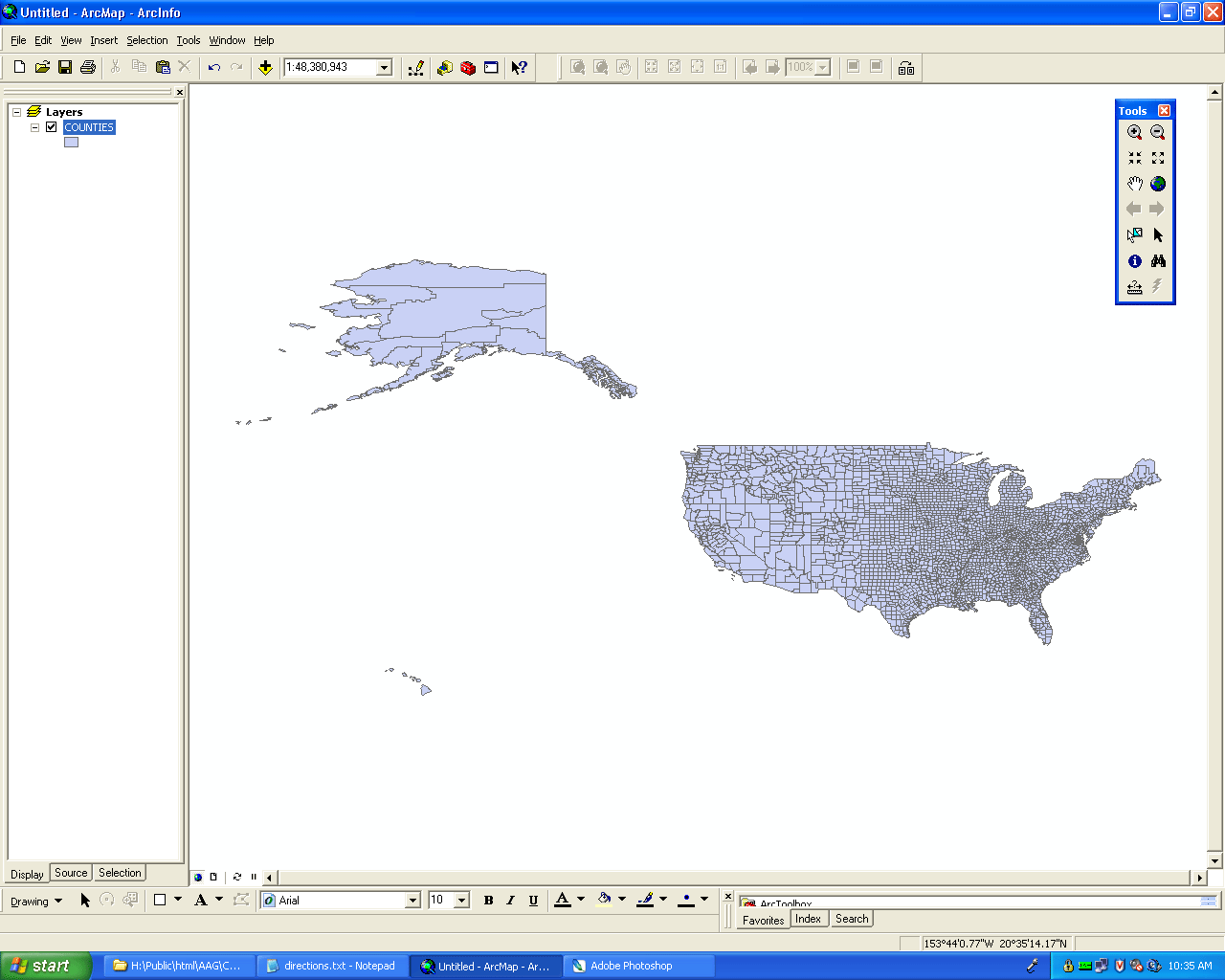This screenshot has height=980, width=1225.
Task: Click the Windows Start button
Action: tap(45, 966)
